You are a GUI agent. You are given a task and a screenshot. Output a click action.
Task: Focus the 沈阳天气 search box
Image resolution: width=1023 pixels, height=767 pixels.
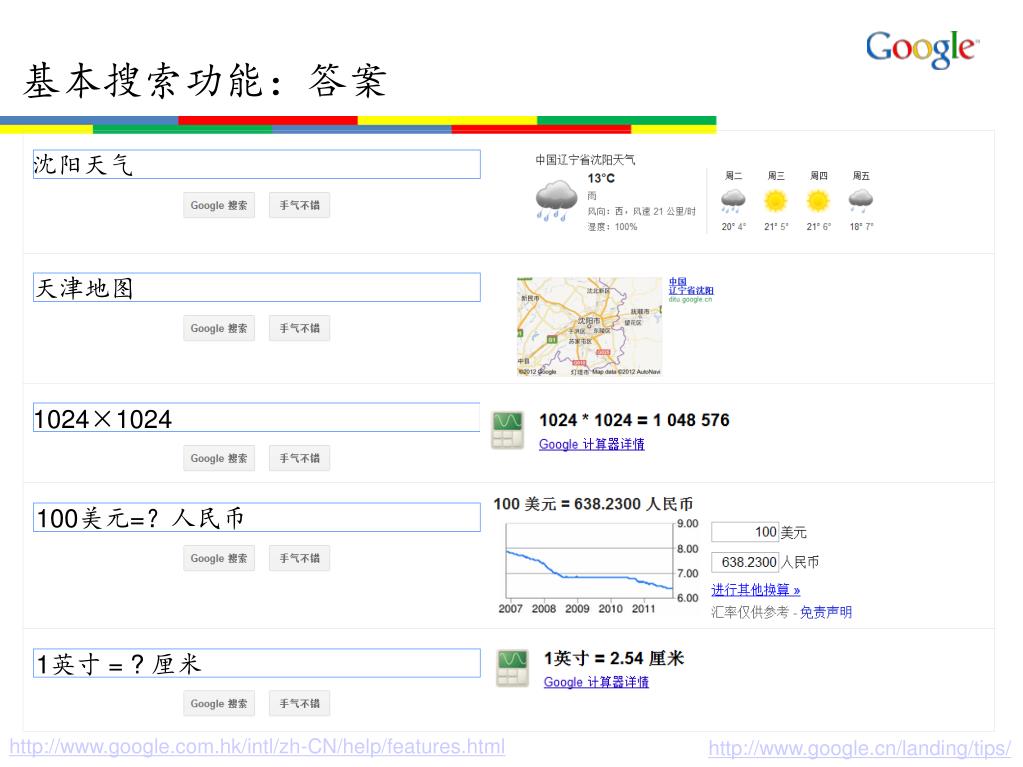(x=256, y=164)
